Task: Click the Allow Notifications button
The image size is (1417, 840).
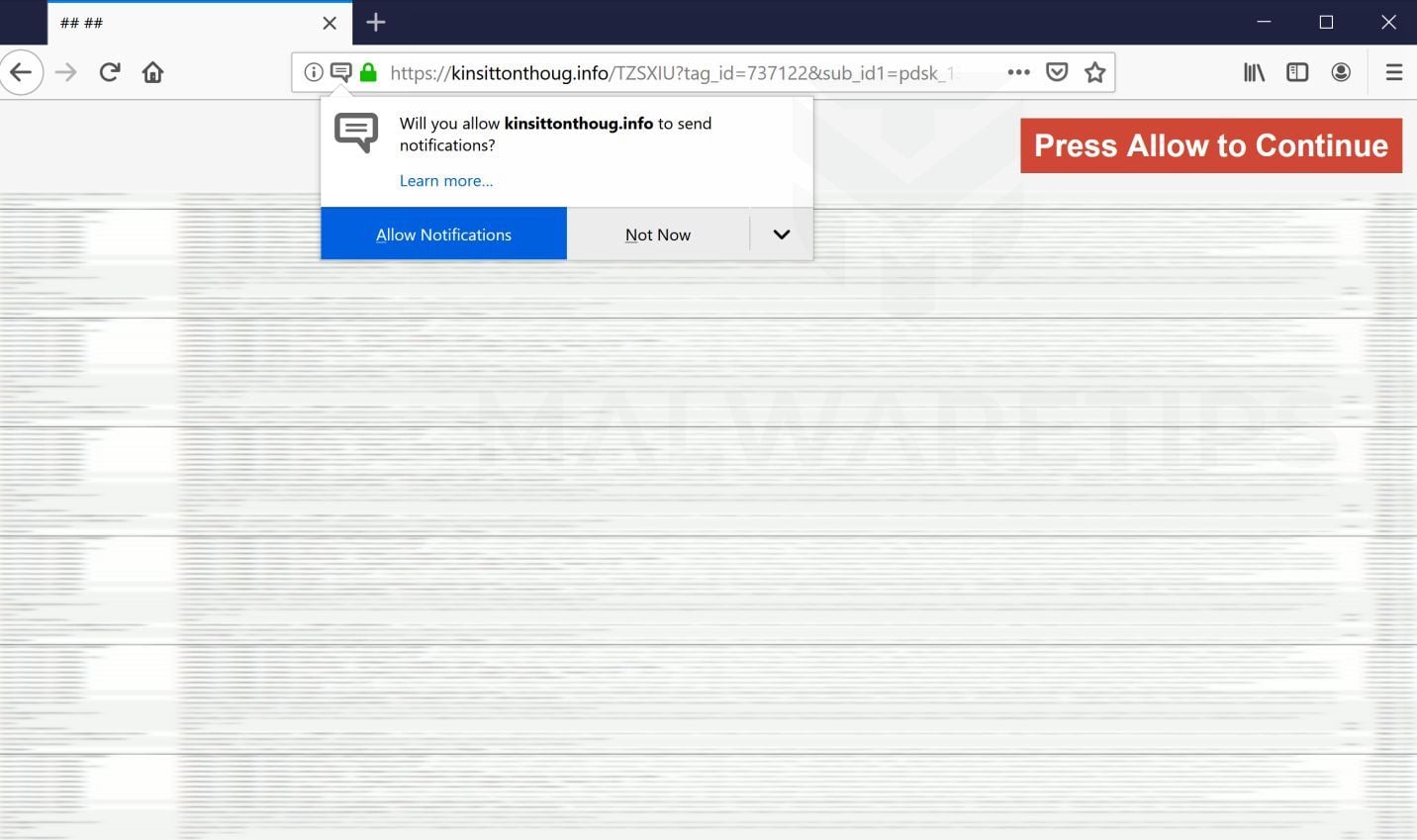Action: pos(443,234)
